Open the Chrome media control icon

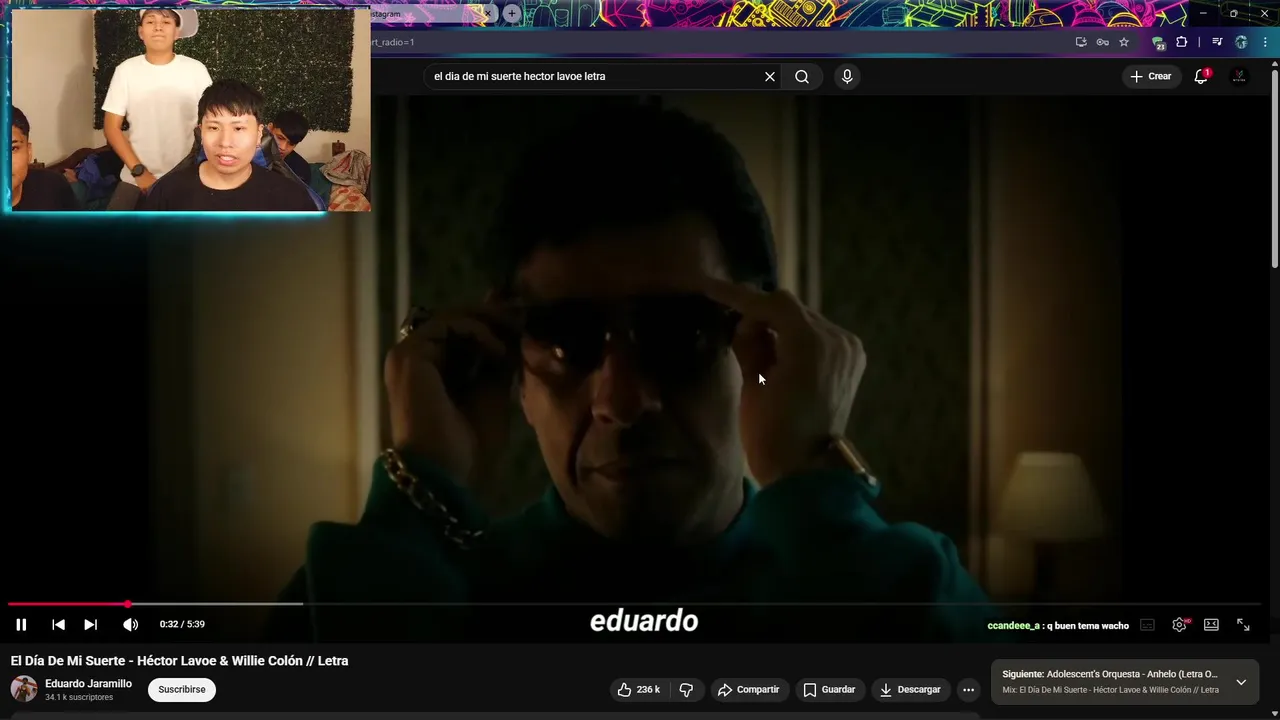point(1217,42)
